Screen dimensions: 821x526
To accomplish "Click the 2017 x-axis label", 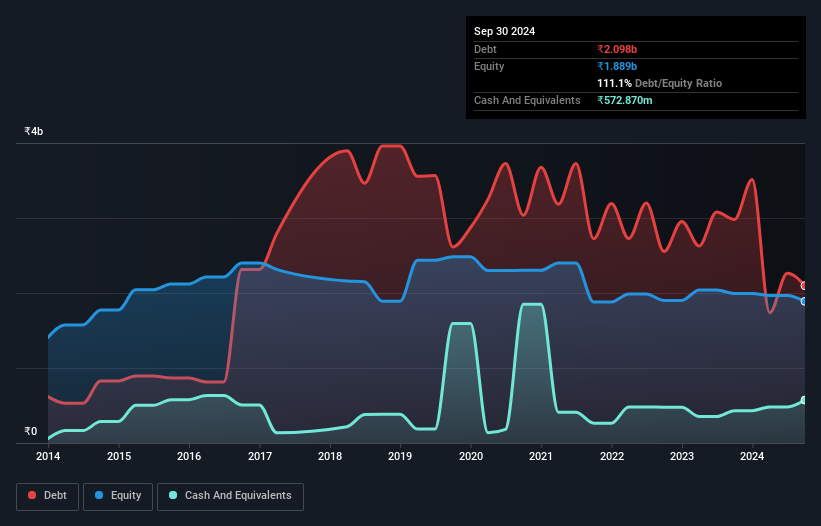I will pos(260,456).
